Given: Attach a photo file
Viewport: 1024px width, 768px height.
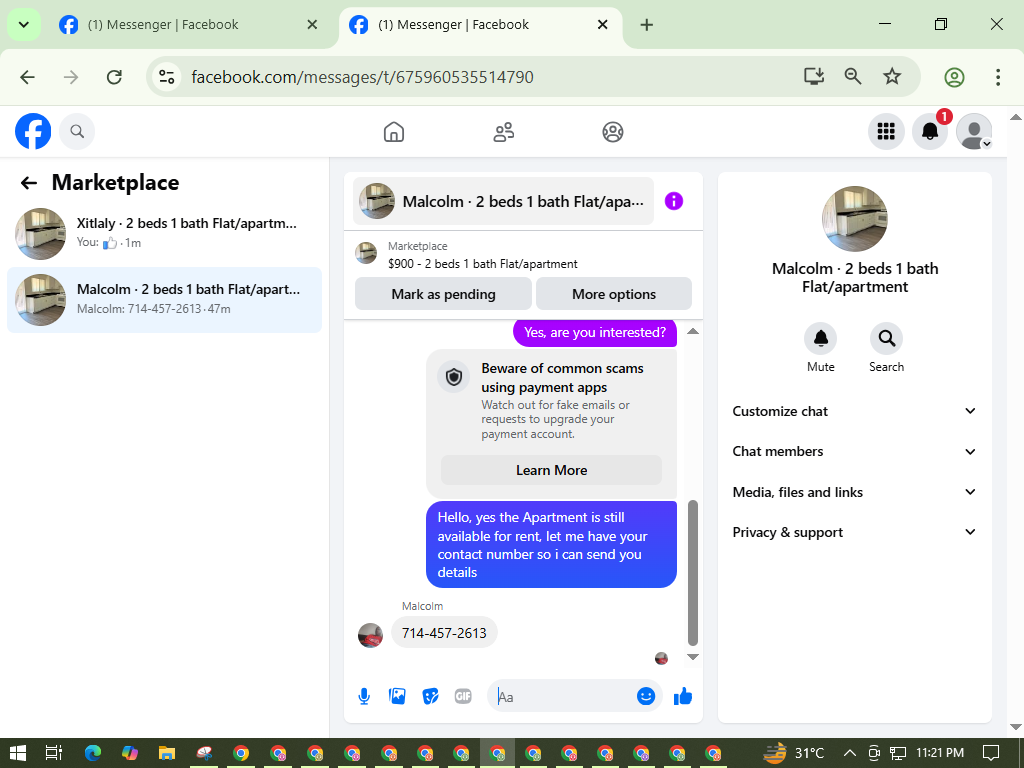Looking at the screenshot, I should tap(397, 697).
